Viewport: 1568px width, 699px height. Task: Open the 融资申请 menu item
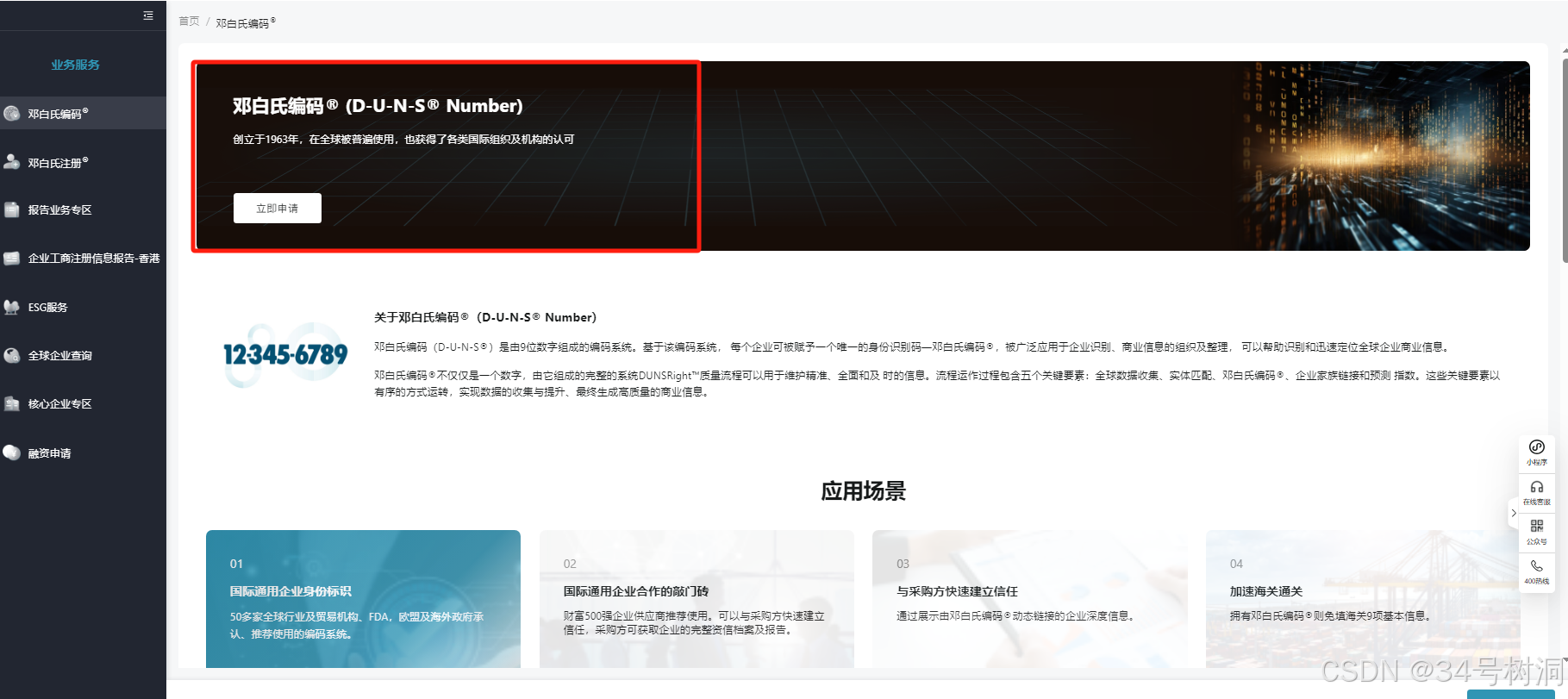click(x=83, y=452)
